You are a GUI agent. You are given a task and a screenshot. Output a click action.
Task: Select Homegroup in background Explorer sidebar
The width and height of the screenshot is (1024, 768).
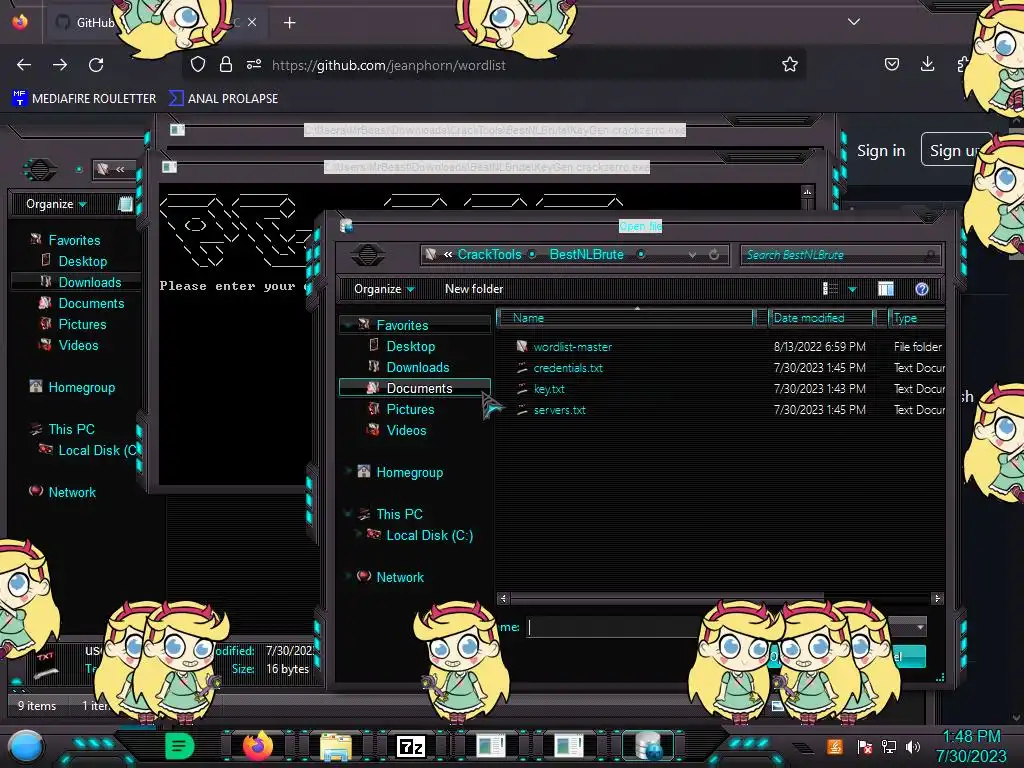82,387
